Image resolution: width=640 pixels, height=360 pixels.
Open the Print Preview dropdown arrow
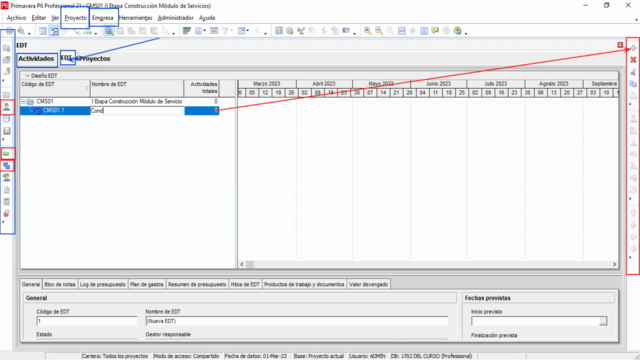[x=29, y=33]
